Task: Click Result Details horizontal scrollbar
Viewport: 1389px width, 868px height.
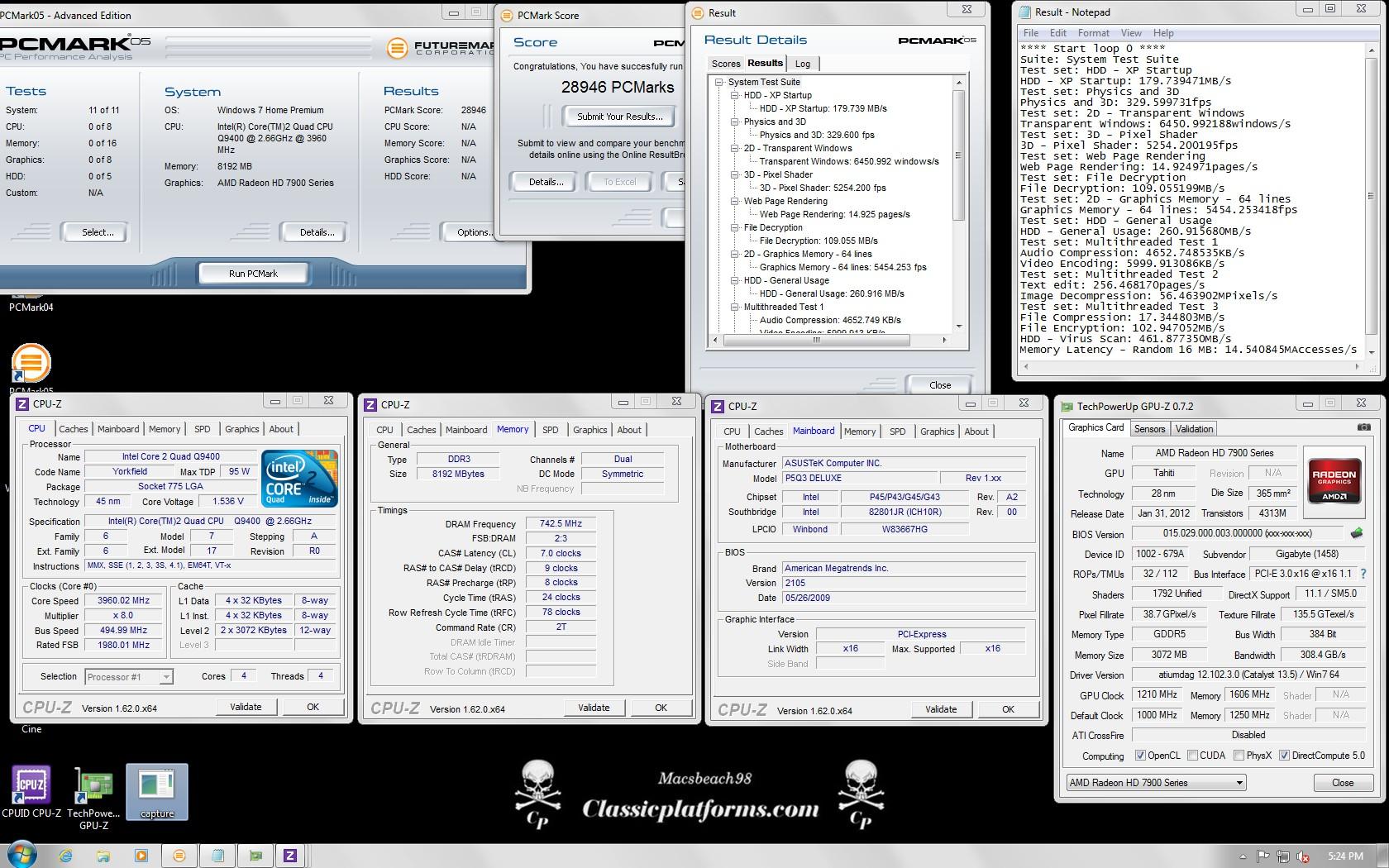Action: click(829, 340)
